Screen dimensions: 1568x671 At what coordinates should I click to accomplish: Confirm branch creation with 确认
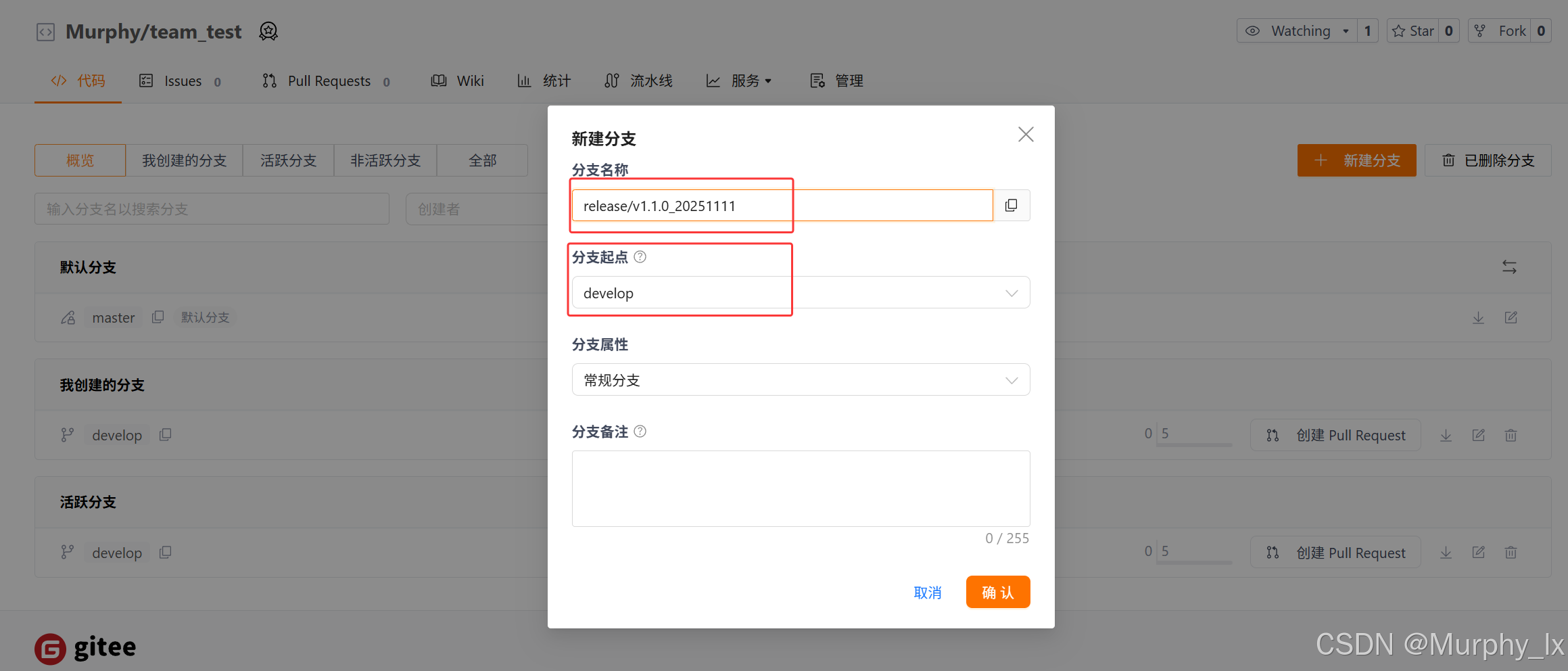(x=998, y=592)
